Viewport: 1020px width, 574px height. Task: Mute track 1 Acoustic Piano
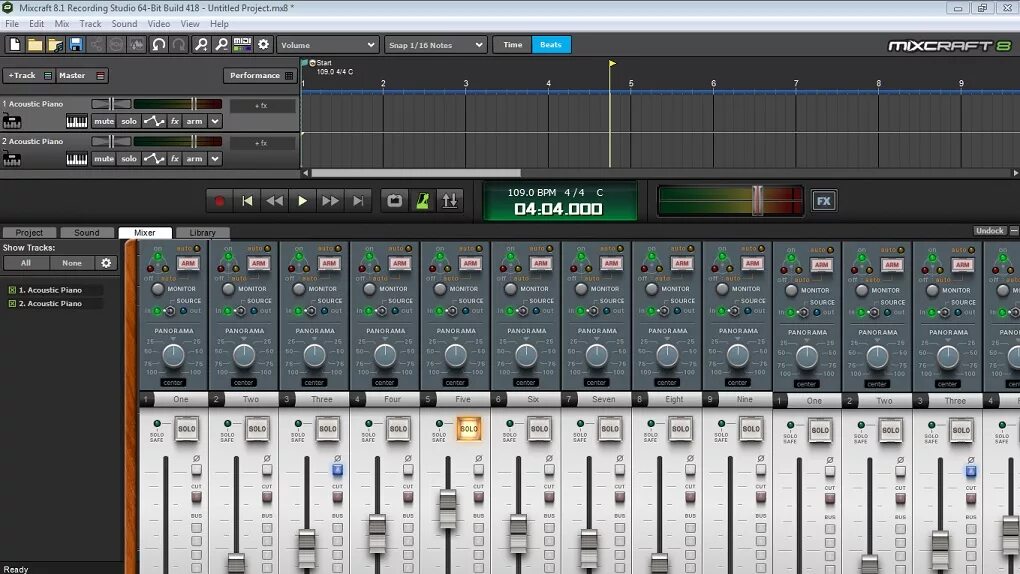coord(104,122)
